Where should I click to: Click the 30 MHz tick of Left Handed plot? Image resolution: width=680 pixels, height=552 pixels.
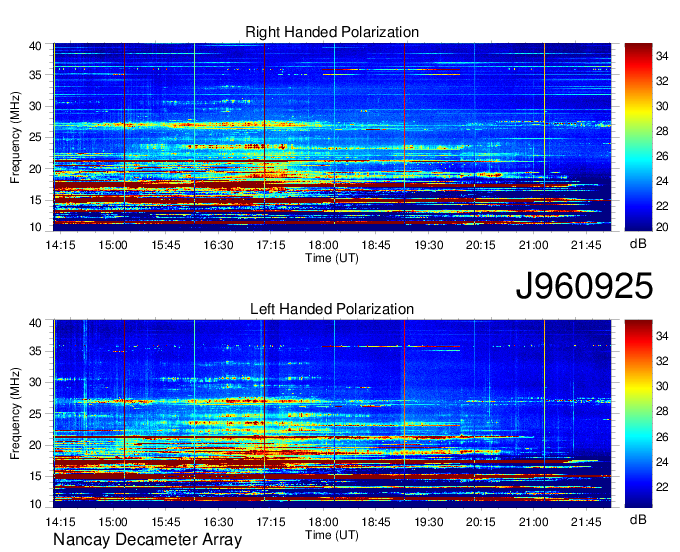pyautogui.click(x=35, y=382)
